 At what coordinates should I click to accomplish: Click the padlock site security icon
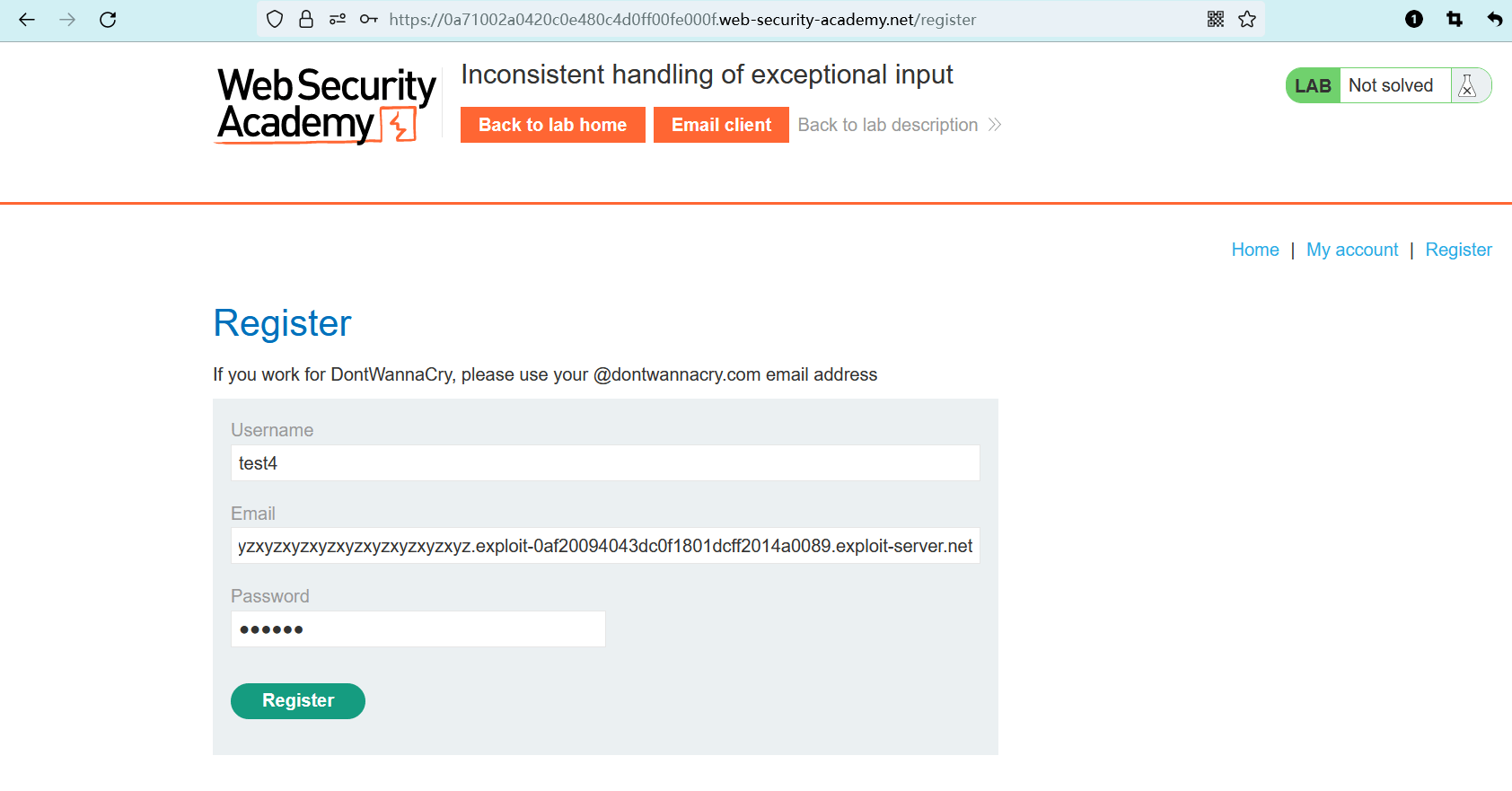tap(306, 20)
